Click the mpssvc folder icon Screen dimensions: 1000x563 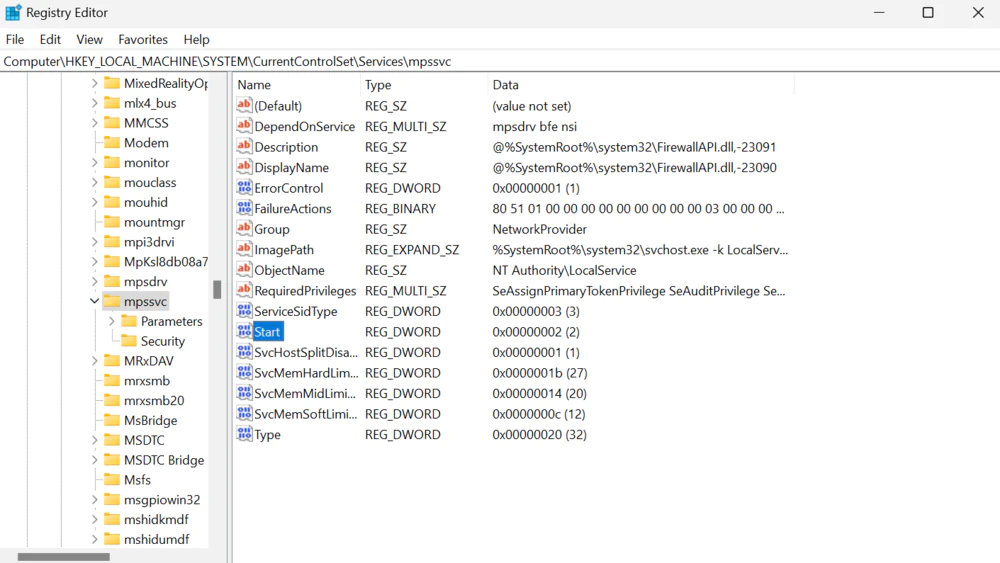(x=112, y=301)
